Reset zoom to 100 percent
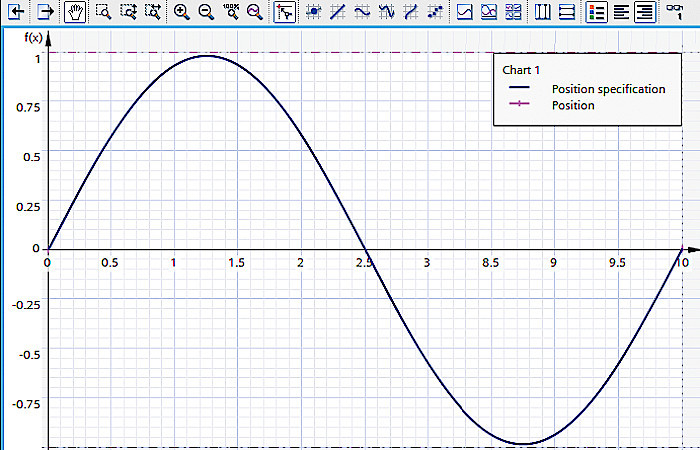The width and height of the screenshot is (700, 450). click(x=231, y=12)
